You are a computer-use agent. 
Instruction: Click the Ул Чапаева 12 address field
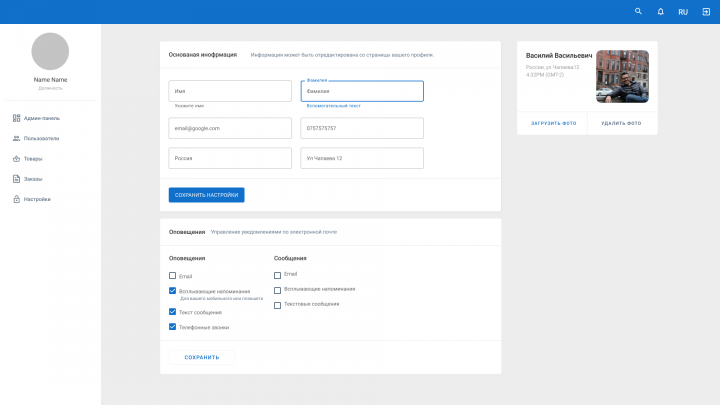362,158
